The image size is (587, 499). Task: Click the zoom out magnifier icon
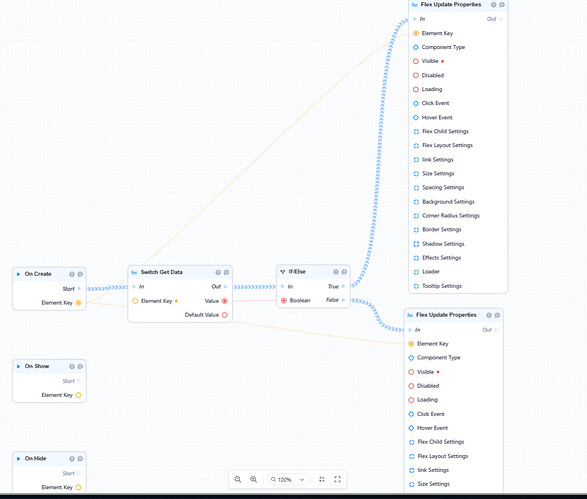click(x=237, y=479)
